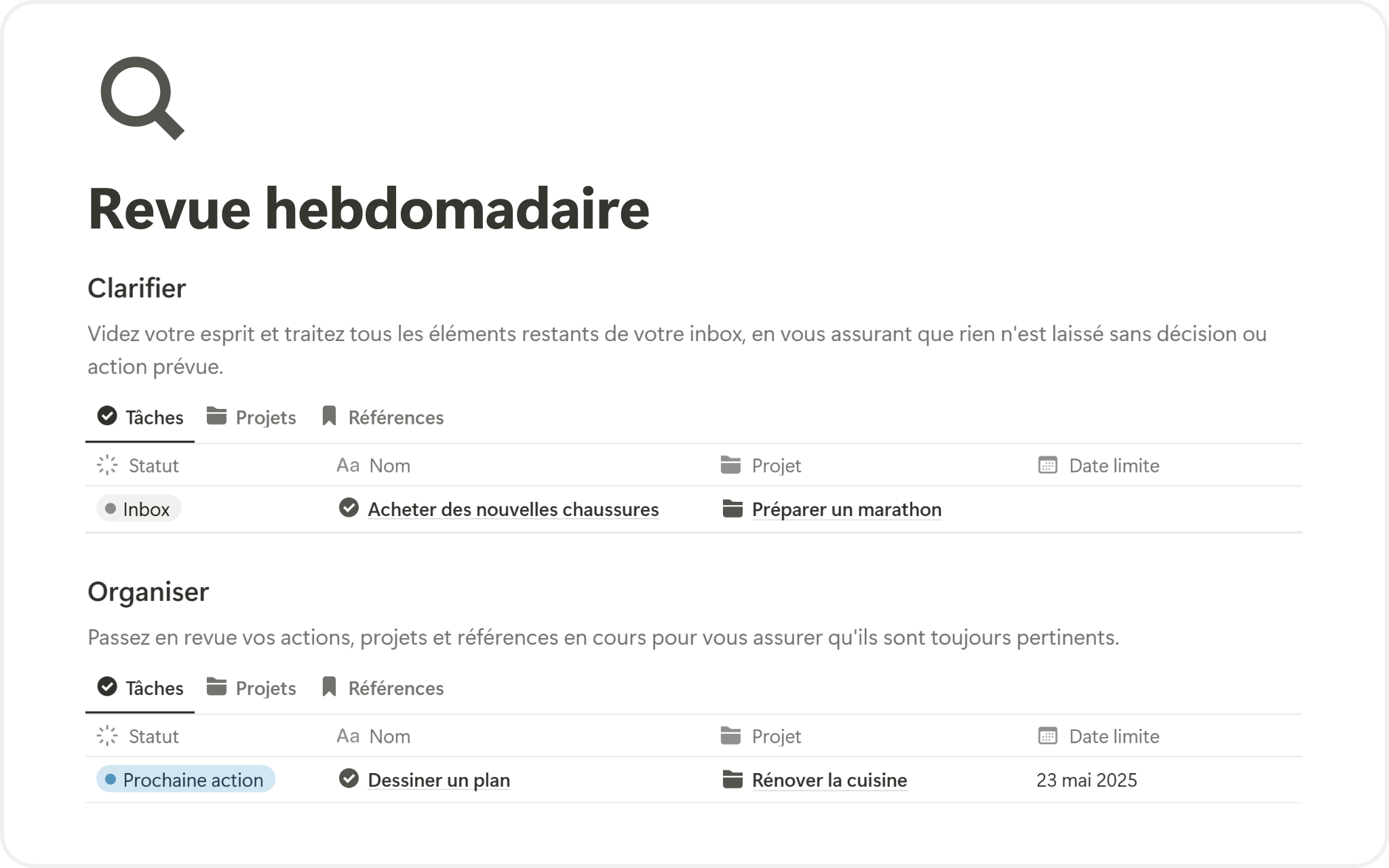Click the calendar icon in Organiser's Date limite header
The image size is (1389, 868).
click(x=1048, y=736)
